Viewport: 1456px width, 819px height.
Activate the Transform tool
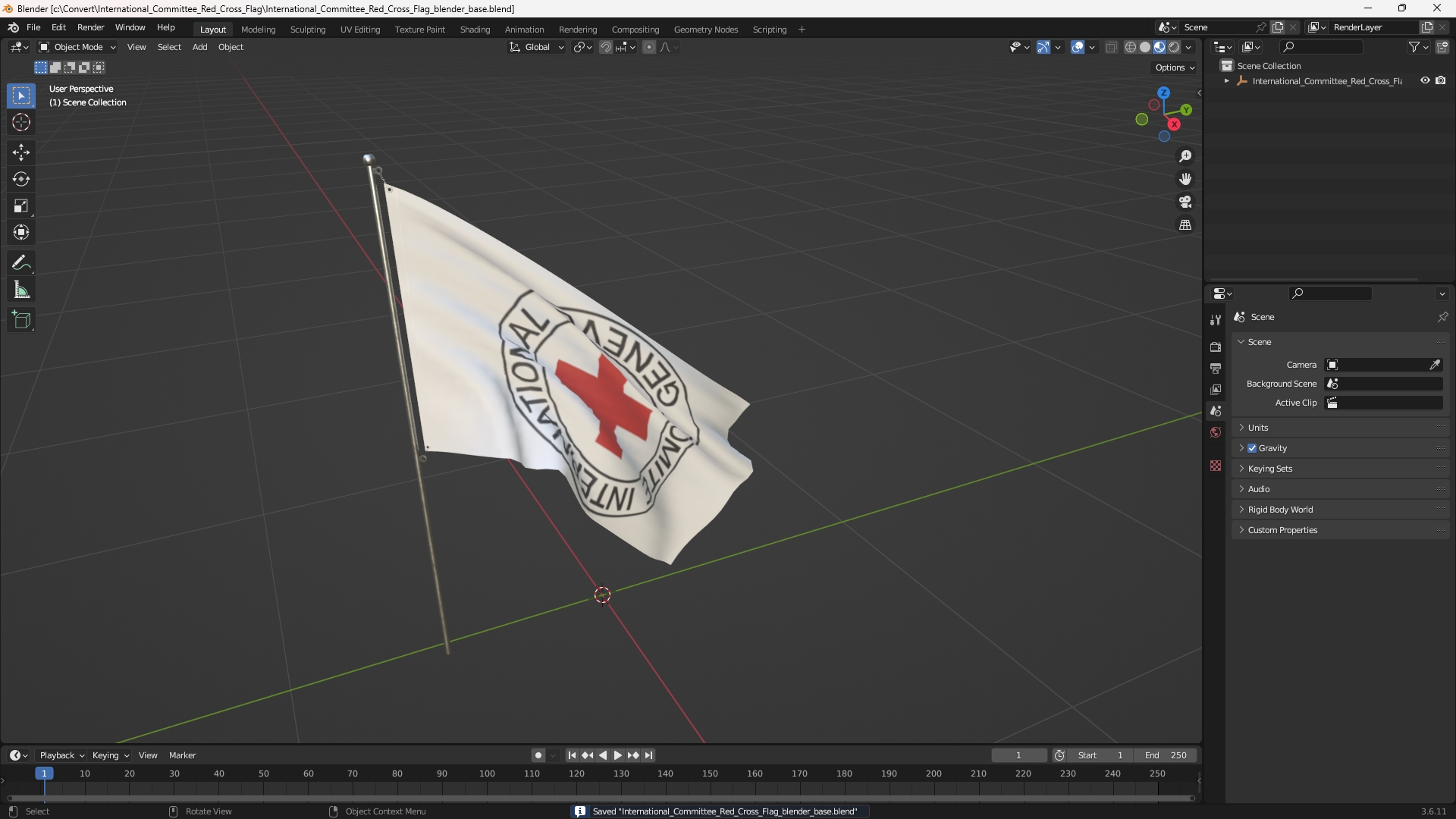[21, 232]
